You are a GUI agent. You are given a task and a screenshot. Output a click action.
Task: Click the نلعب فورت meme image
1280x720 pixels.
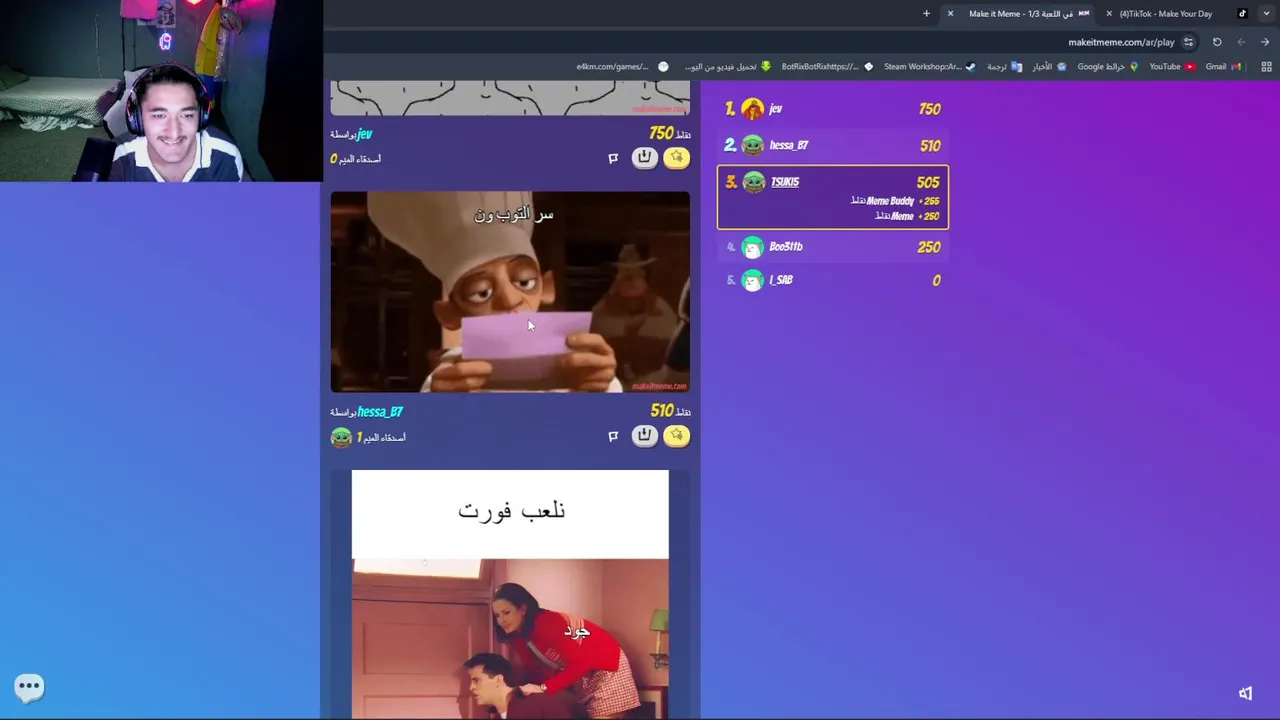[x=510, y=594]
